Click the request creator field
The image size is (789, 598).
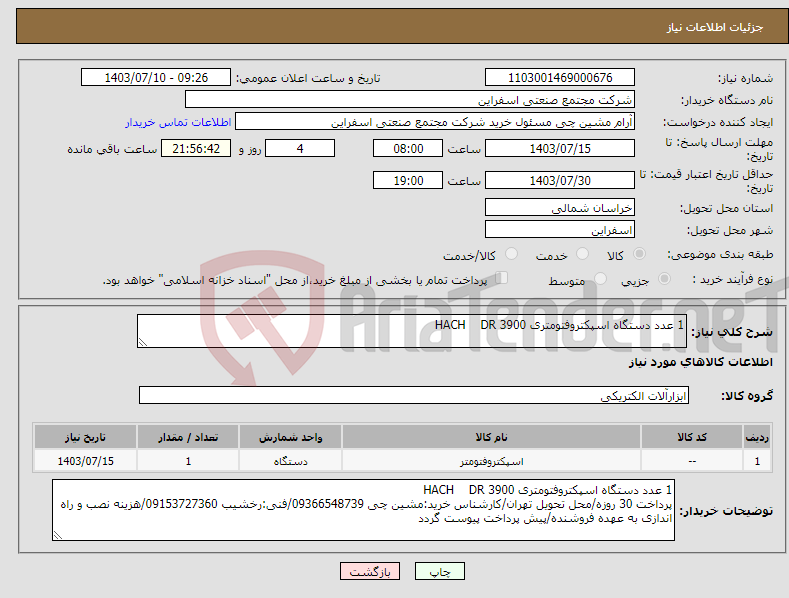coord(435,122)
